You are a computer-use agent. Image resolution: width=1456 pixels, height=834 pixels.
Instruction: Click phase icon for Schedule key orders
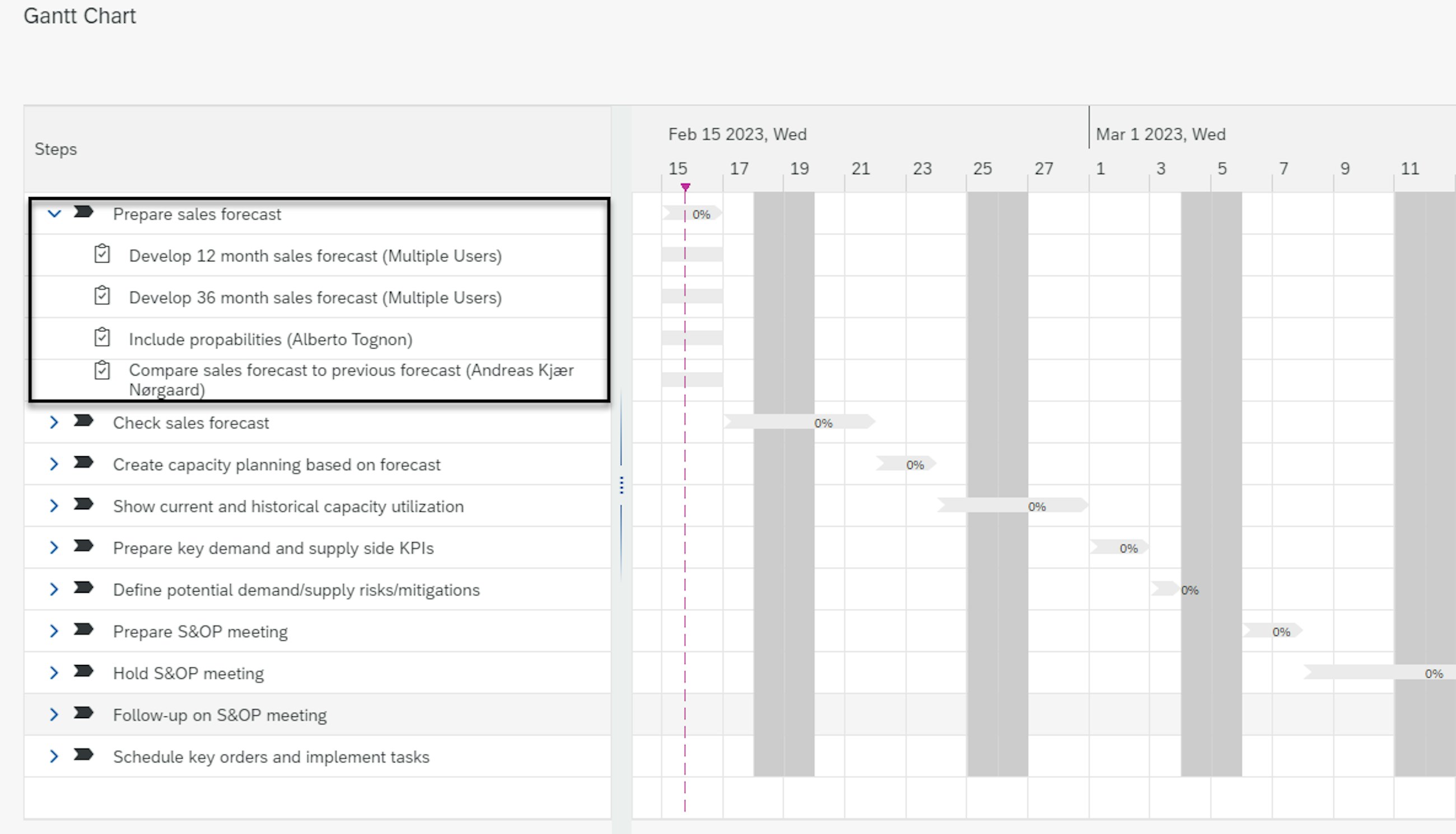click(83, 756)
